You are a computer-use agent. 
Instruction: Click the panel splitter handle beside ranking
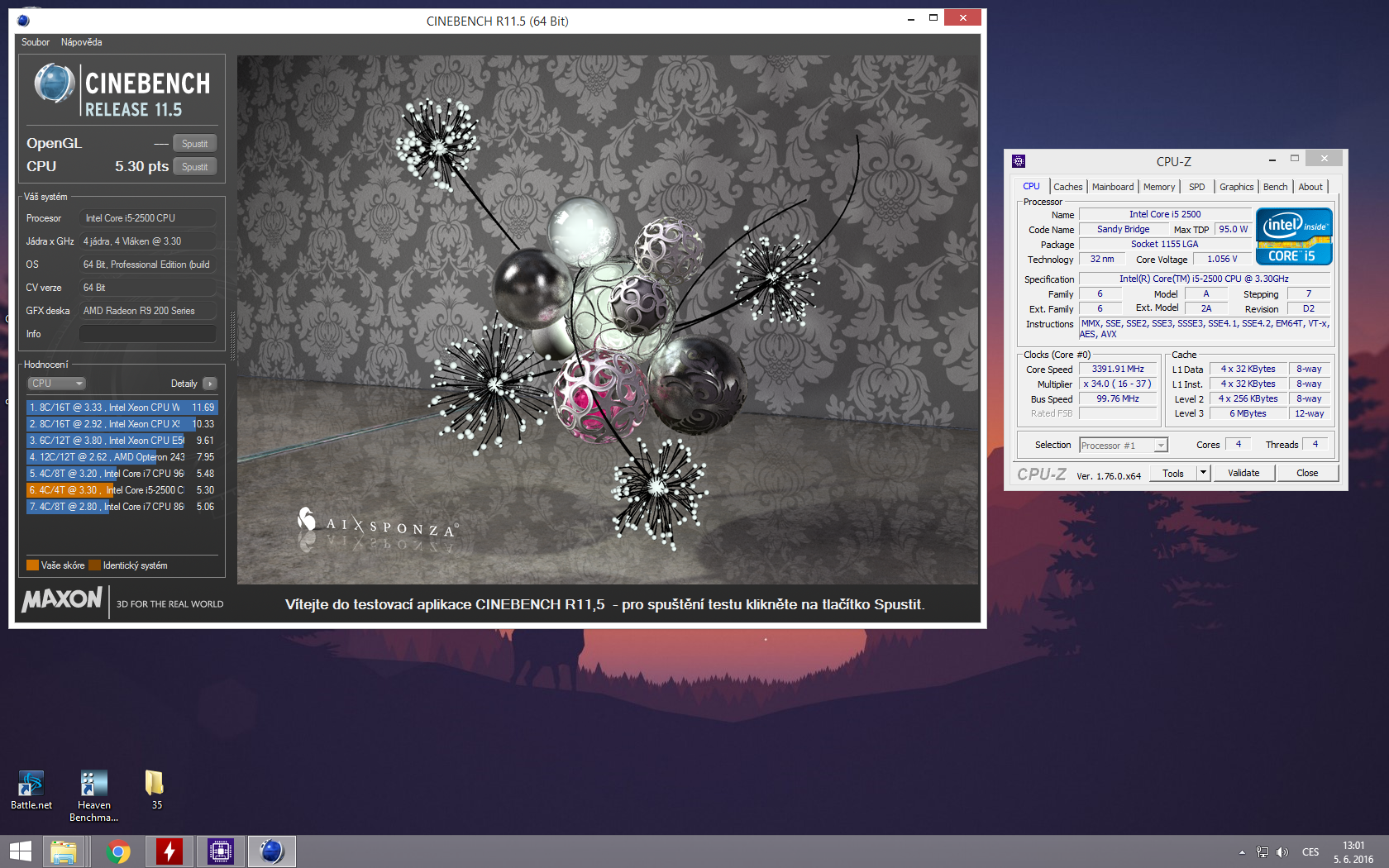[232, 336]
